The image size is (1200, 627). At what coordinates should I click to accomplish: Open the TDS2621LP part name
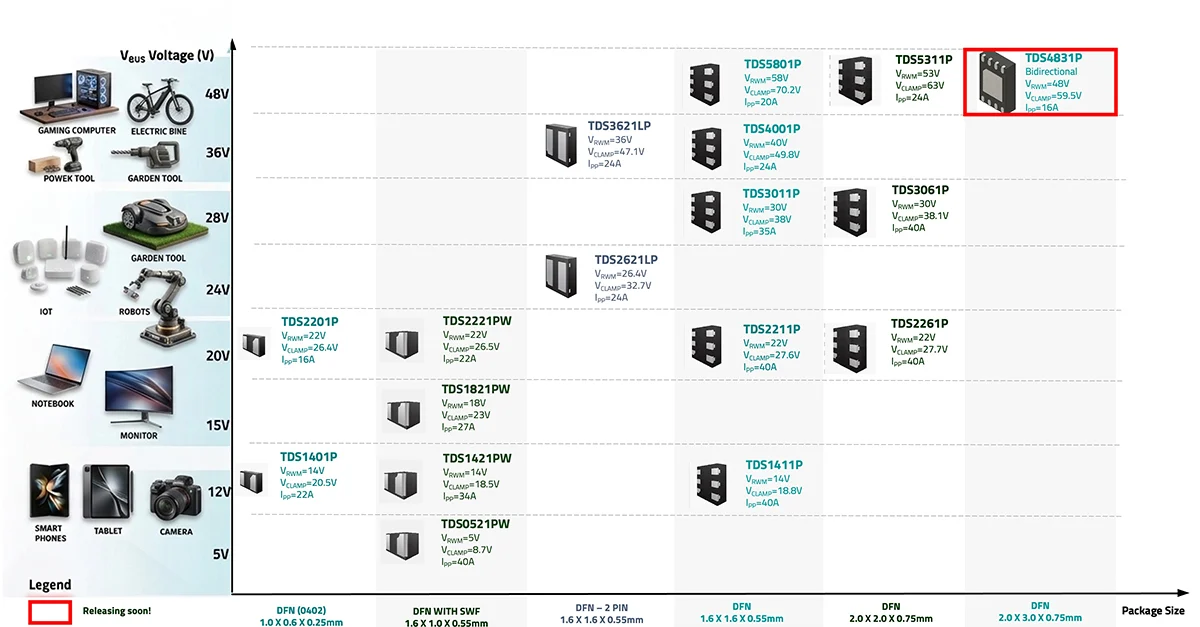tap(626, 260)
